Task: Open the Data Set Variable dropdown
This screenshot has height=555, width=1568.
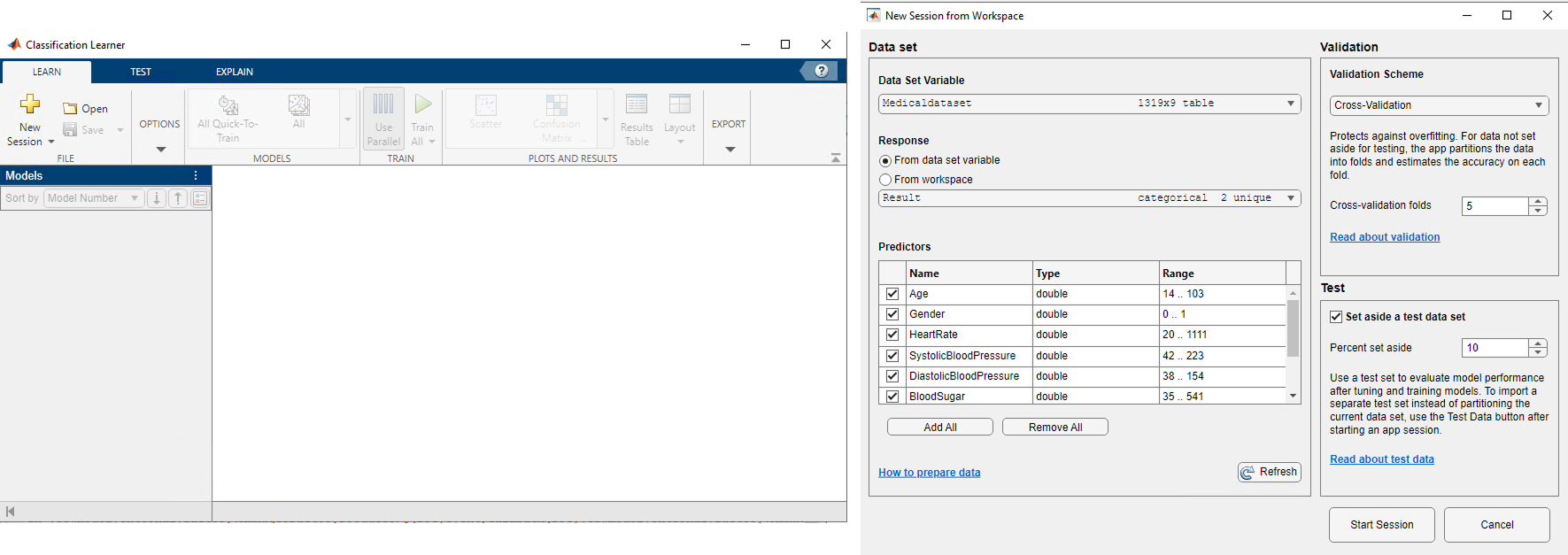Action: 1089,104
